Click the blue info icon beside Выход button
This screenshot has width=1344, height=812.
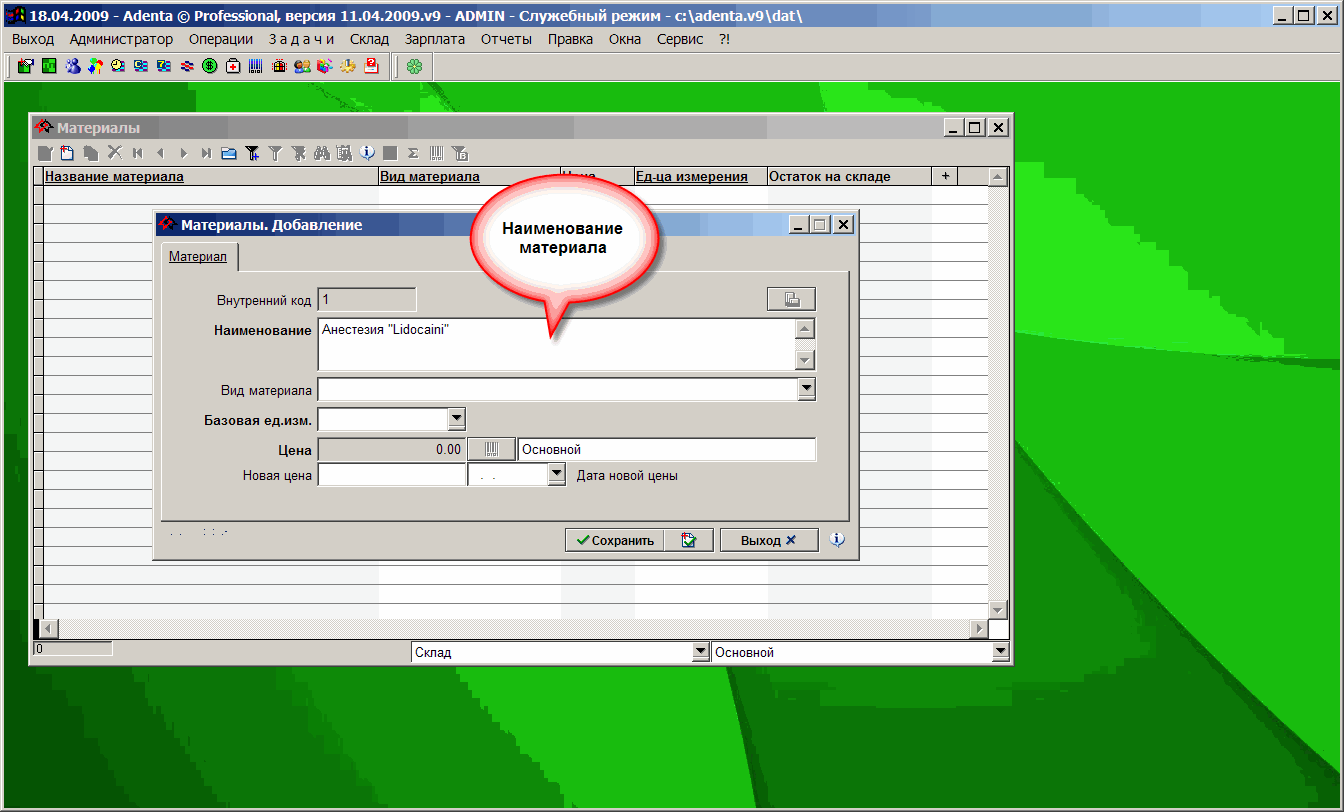pos(838,540)
